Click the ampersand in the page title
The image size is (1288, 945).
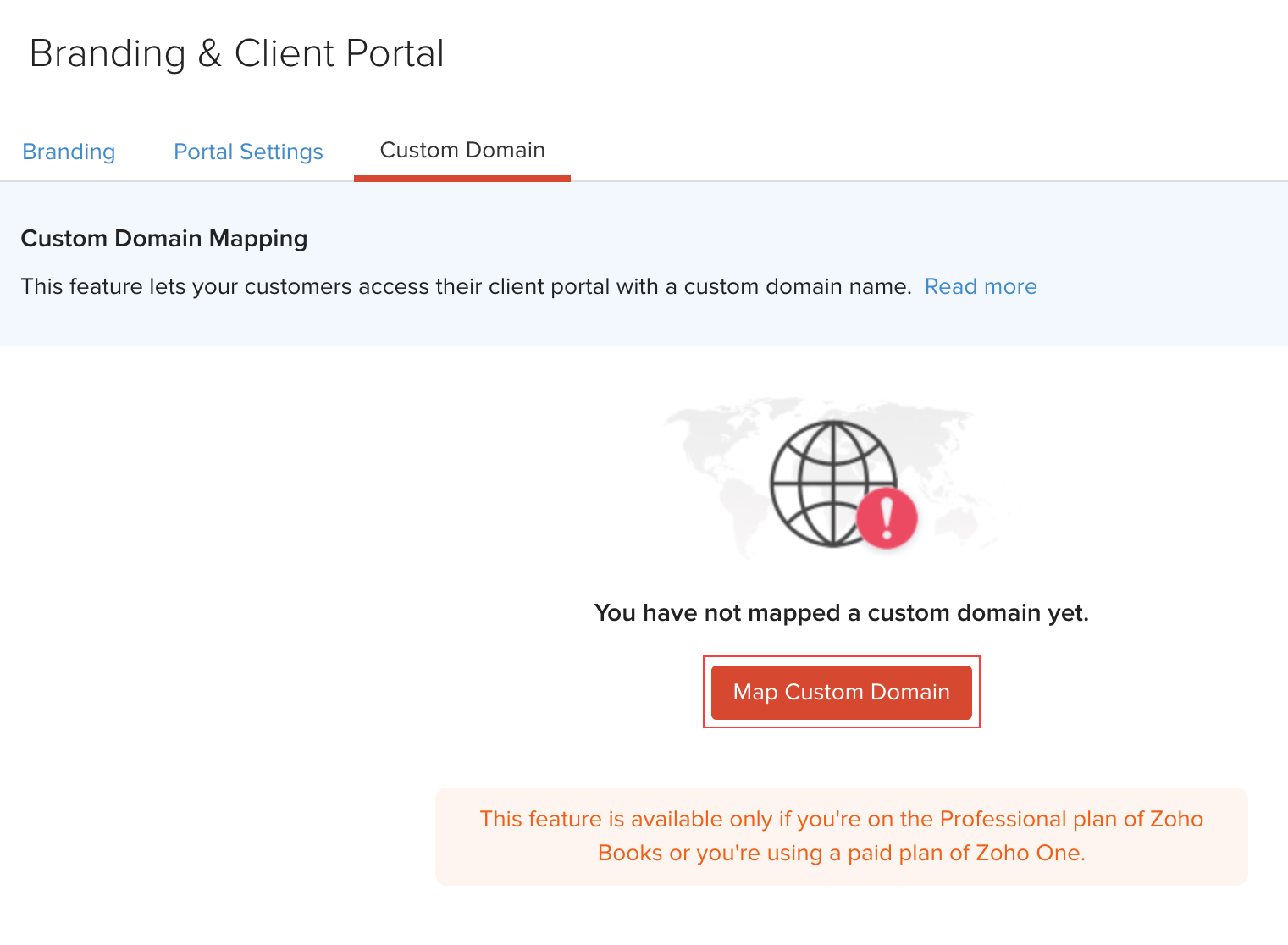click(x=209, y=54)
